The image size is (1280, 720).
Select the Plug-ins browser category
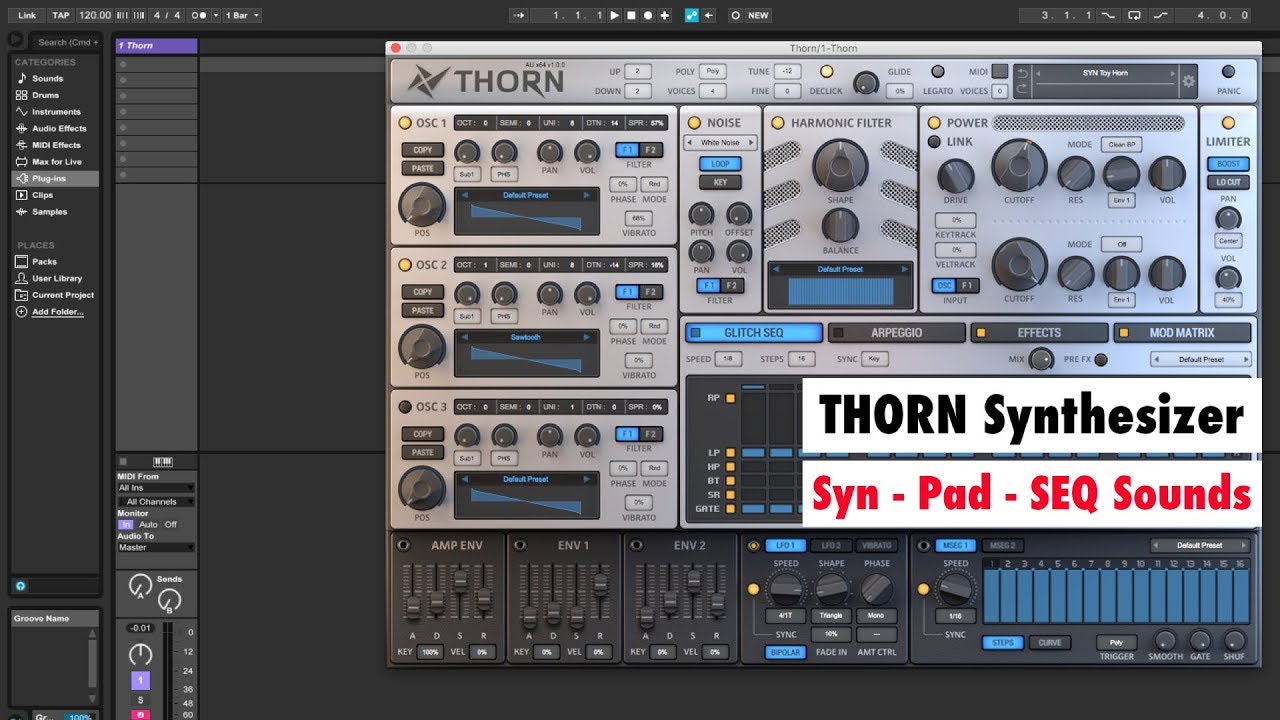click(x=55, y=178)
